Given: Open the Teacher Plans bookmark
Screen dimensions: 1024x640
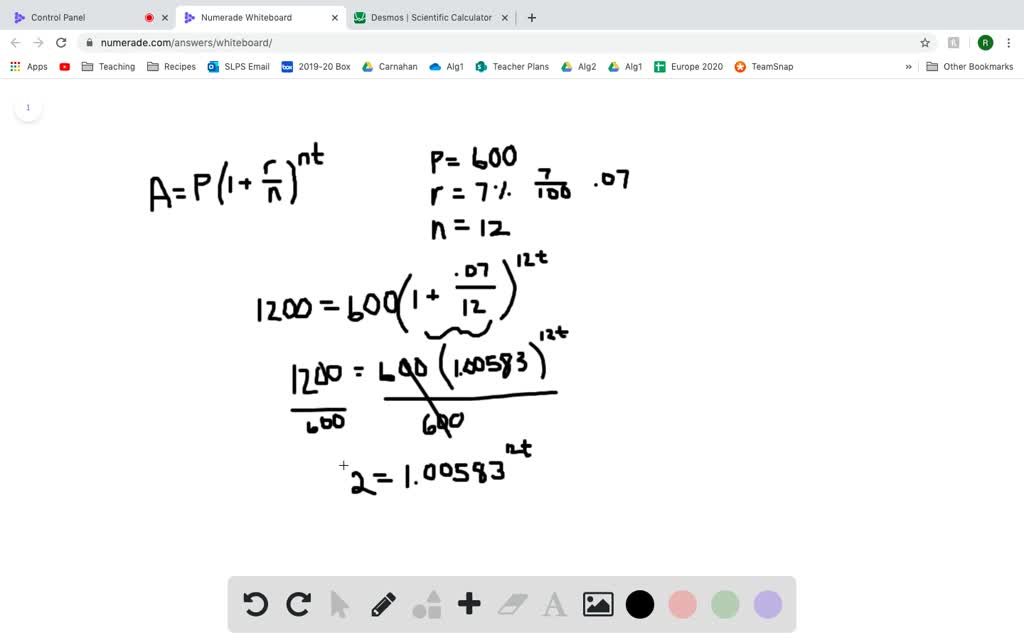Looking at the screenshot, I should pos(512,66).
